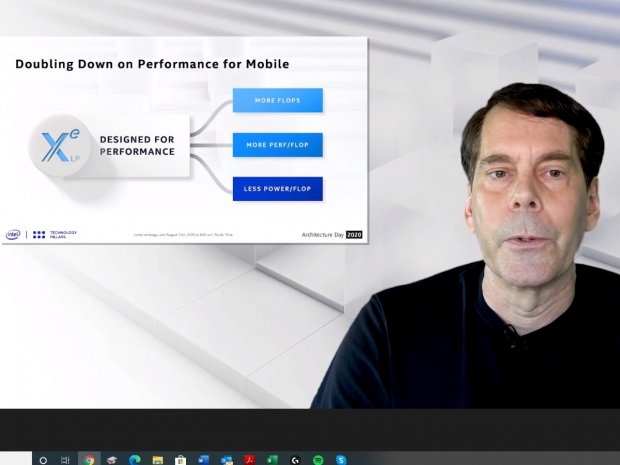Open Adobe Acrobat red icon
The width and height of the screenshot is (620, 465).
(x=250, y=460)
